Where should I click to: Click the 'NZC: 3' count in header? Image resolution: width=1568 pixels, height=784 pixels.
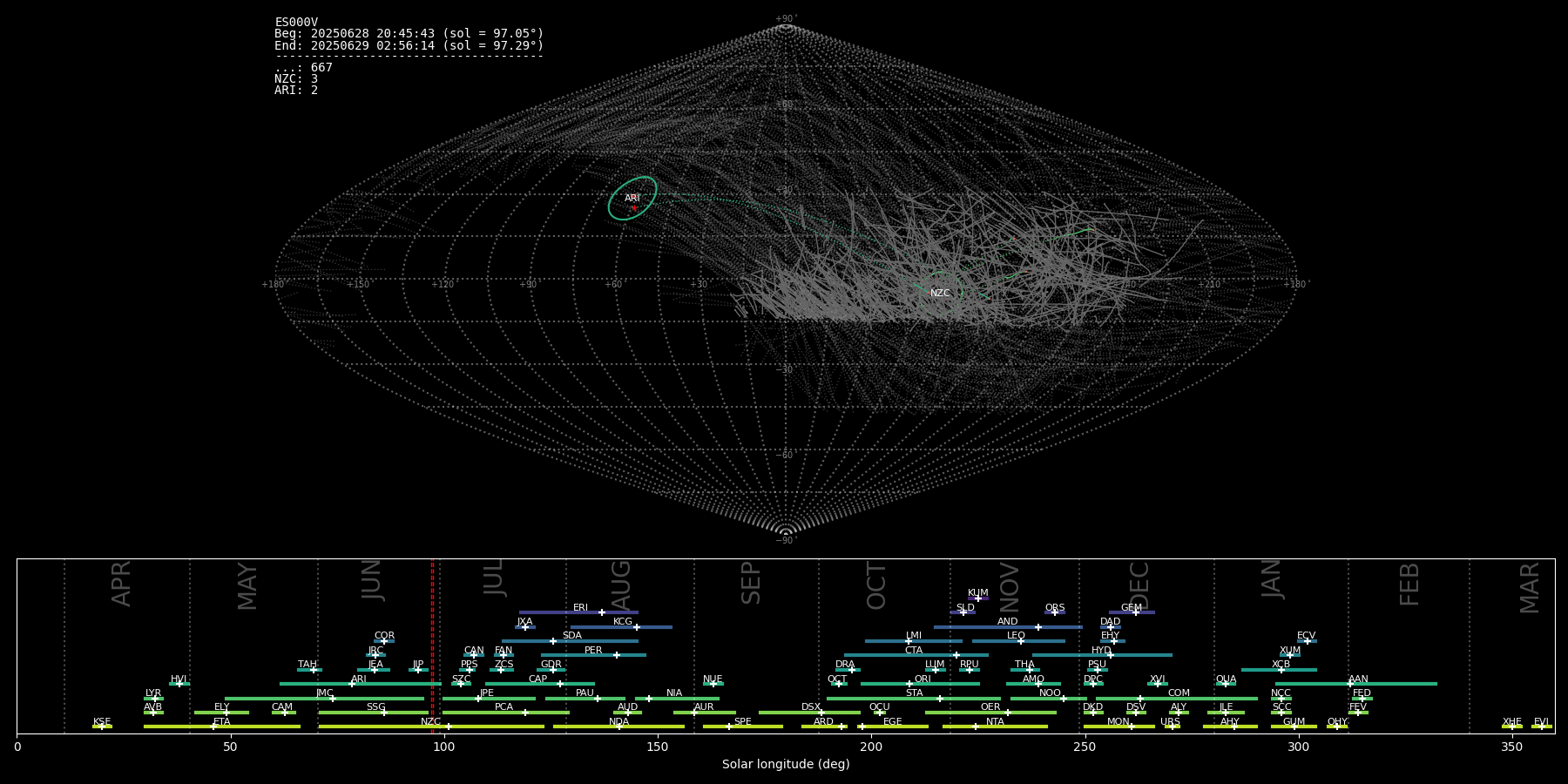[296, 79]
